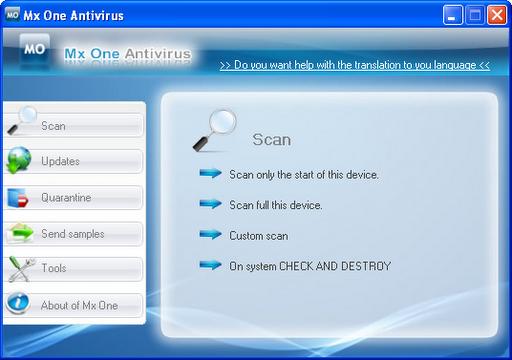Image resolution: width=512 pixels, height=360 pixels.
Task: Click the blue info icon for About
Action: click(x=18, y=303)
